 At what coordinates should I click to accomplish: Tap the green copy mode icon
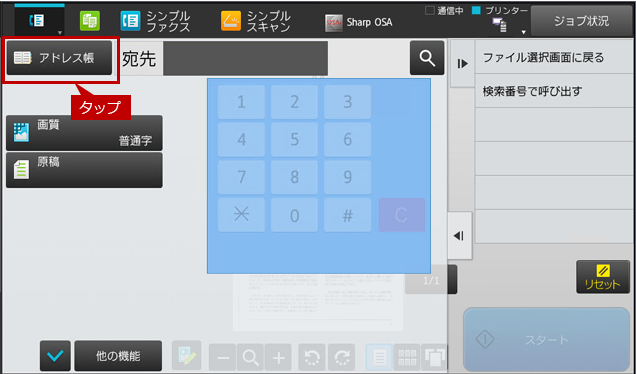point(90,21)
